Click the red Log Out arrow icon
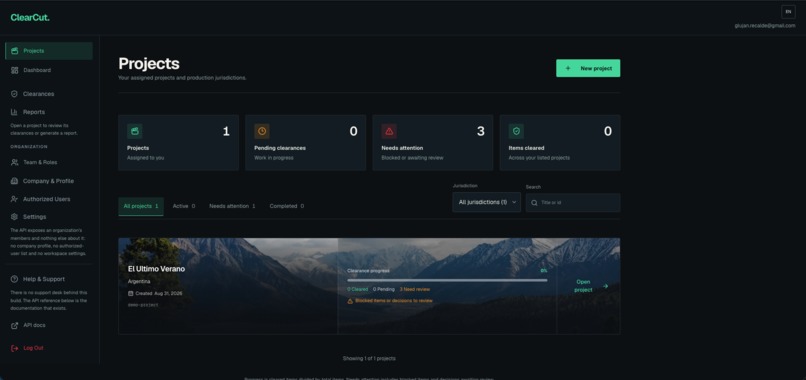The width and height of the screenshot is (806, 380). click(x=14, y=348)
